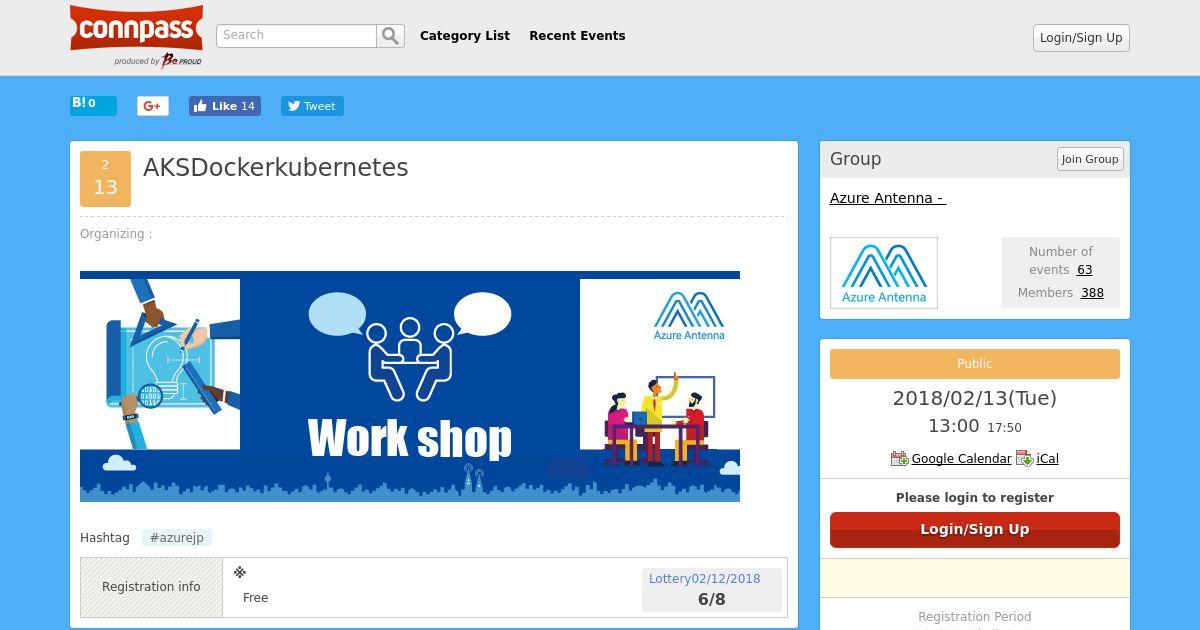Open the Google Calendar link

961,459
